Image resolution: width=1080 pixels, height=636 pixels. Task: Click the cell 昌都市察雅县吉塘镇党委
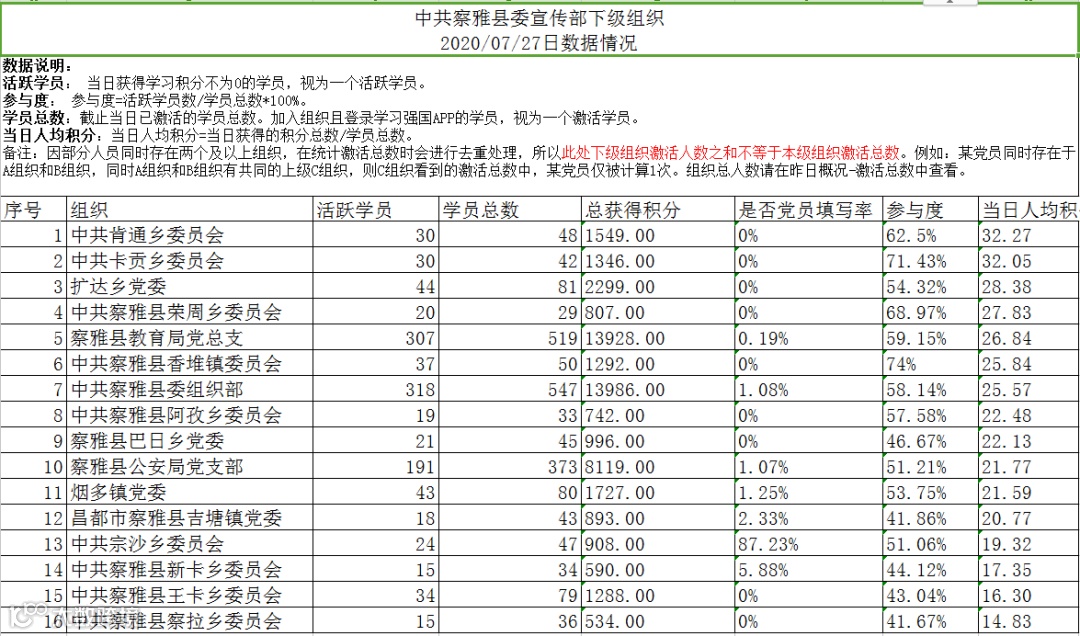coord(190,518)
